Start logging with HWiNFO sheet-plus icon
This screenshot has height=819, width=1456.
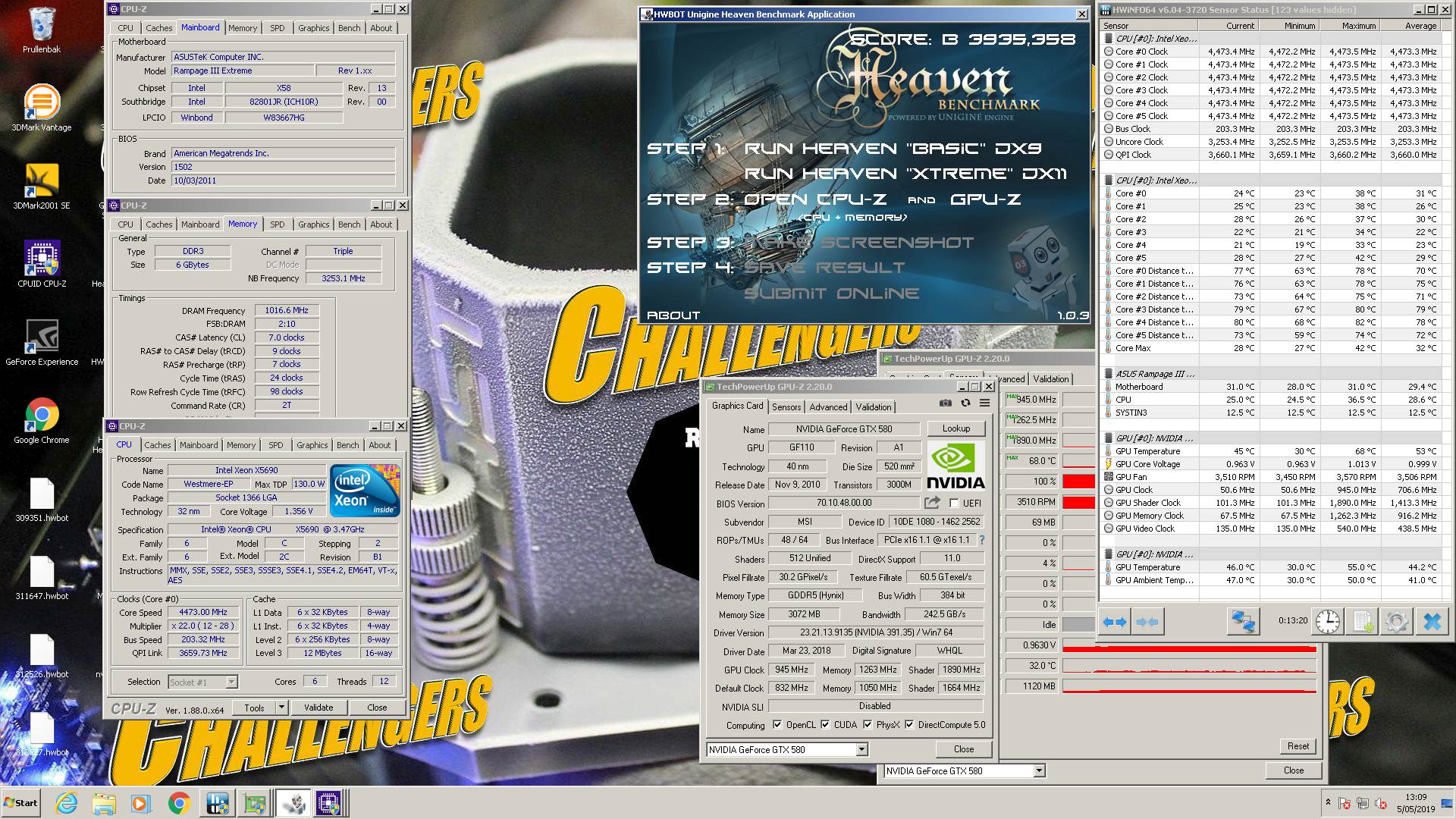(1363, 622)
